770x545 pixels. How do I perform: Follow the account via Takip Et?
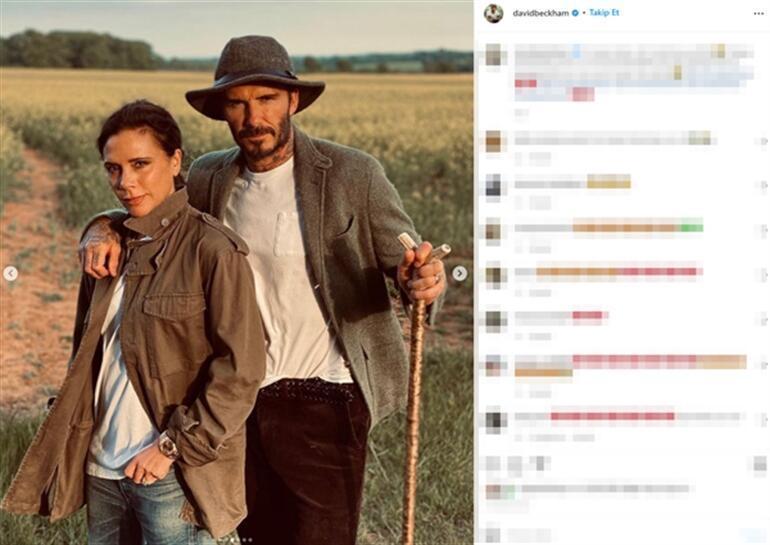click(604, 13)
